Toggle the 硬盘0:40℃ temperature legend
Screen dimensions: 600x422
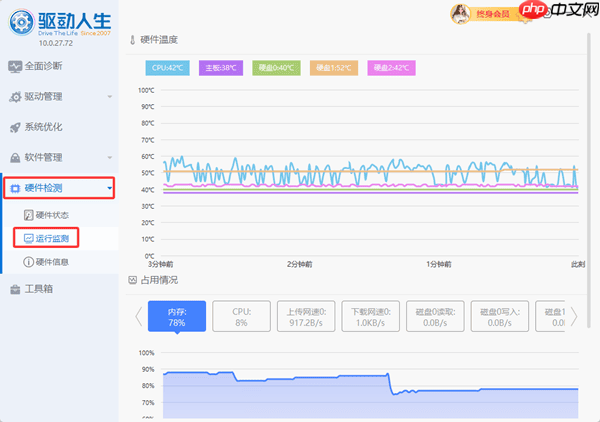click(276, 68)
